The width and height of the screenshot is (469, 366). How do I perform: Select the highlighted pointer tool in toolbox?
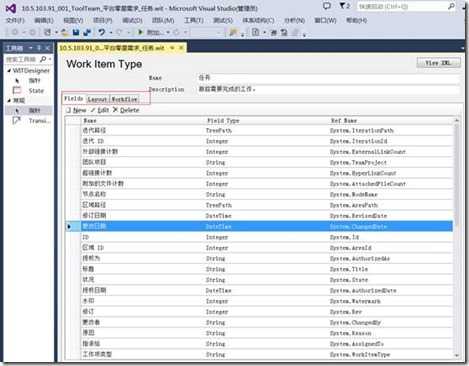(29, 110)
